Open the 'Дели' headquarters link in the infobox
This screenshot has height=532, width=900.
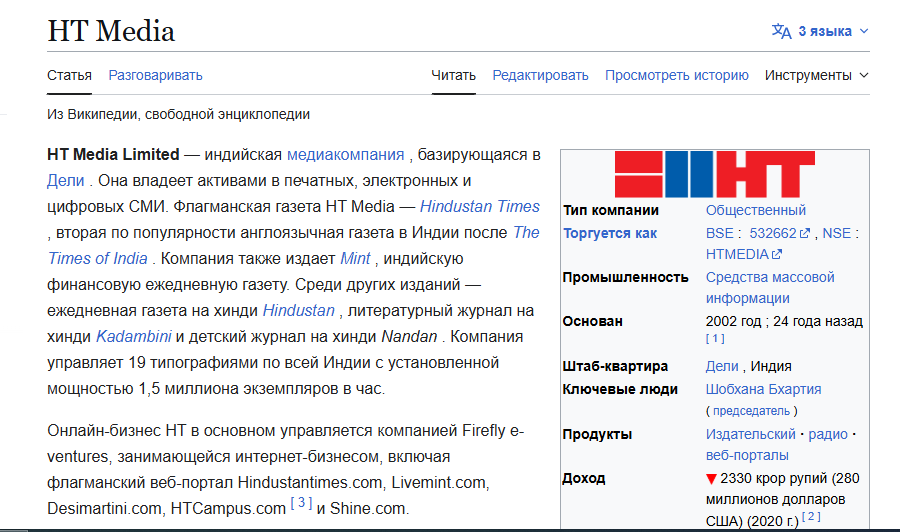pos(722,366)
